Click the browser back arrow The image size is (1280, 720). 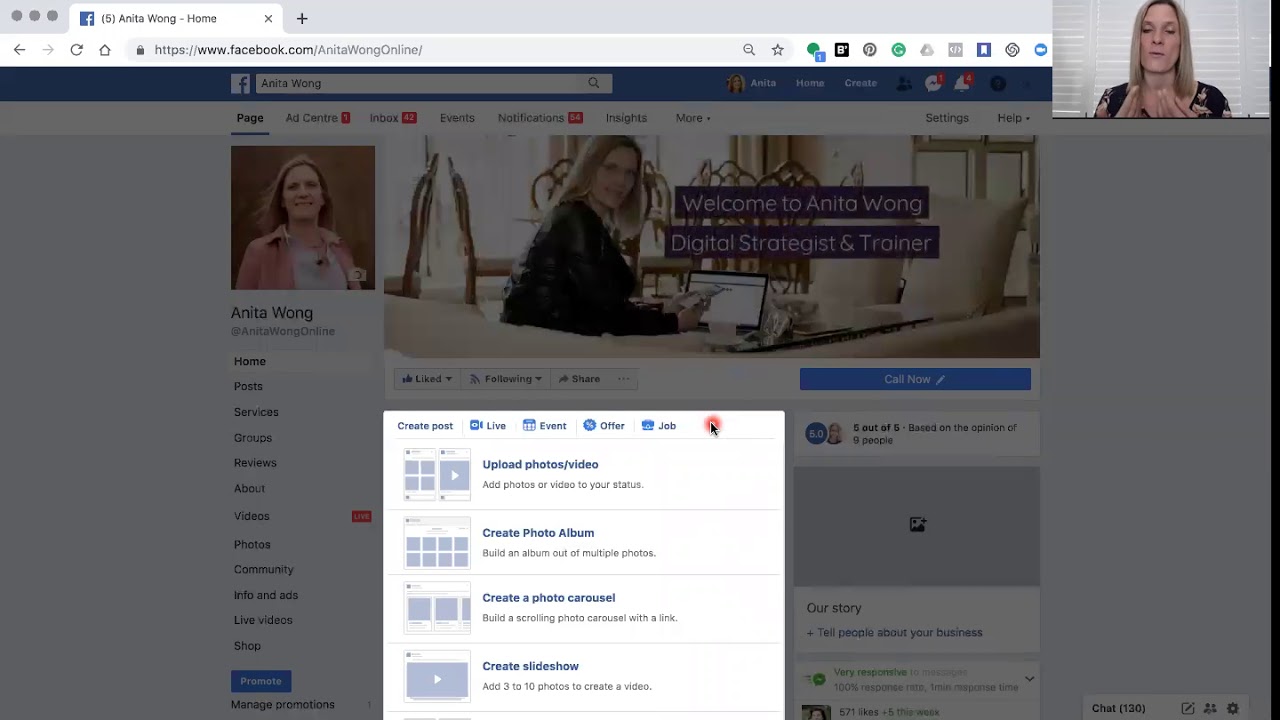(x=19, y=50)
